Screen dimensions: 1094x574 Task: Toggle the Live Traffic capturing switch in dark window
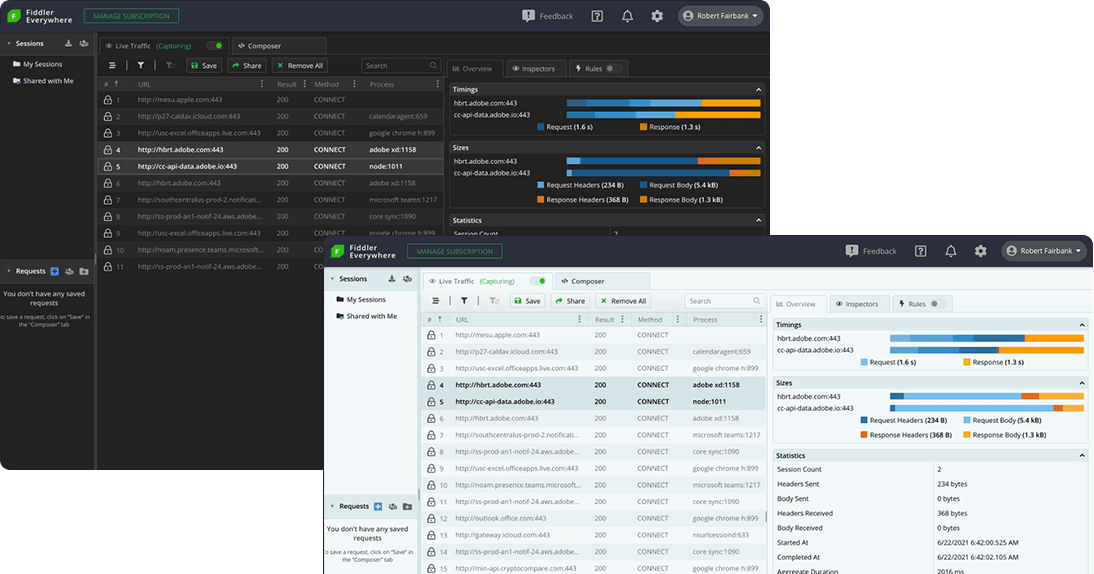pyautogui.click(x=215, y=46)
